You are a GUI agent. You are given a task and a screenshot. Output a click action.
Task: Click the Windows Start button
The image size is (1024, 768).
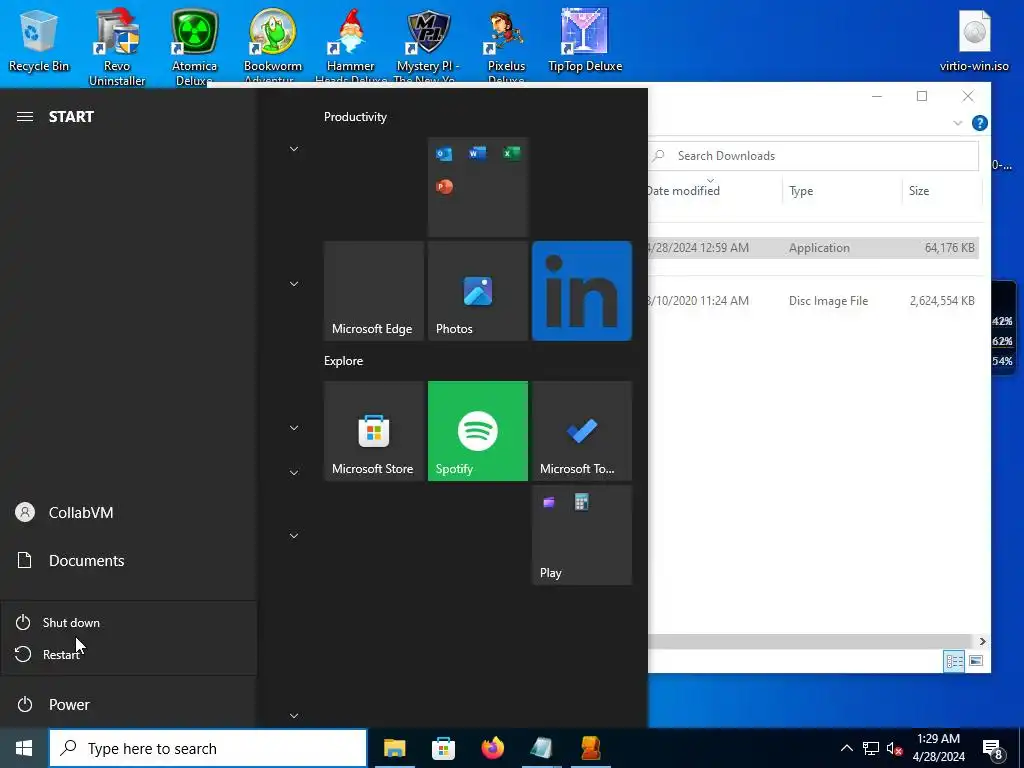[24, 748]
